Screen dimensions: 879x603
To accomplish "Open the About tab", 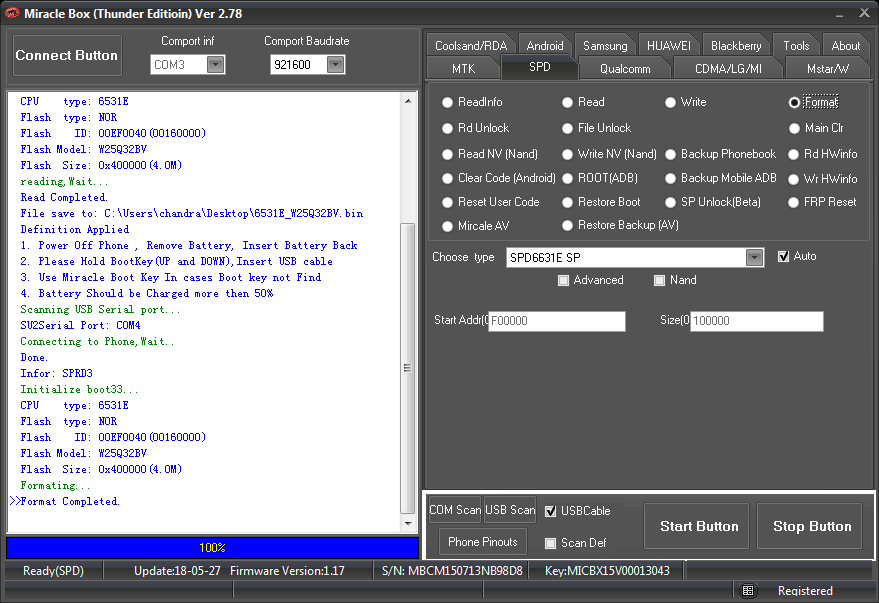I will point(846,45).
